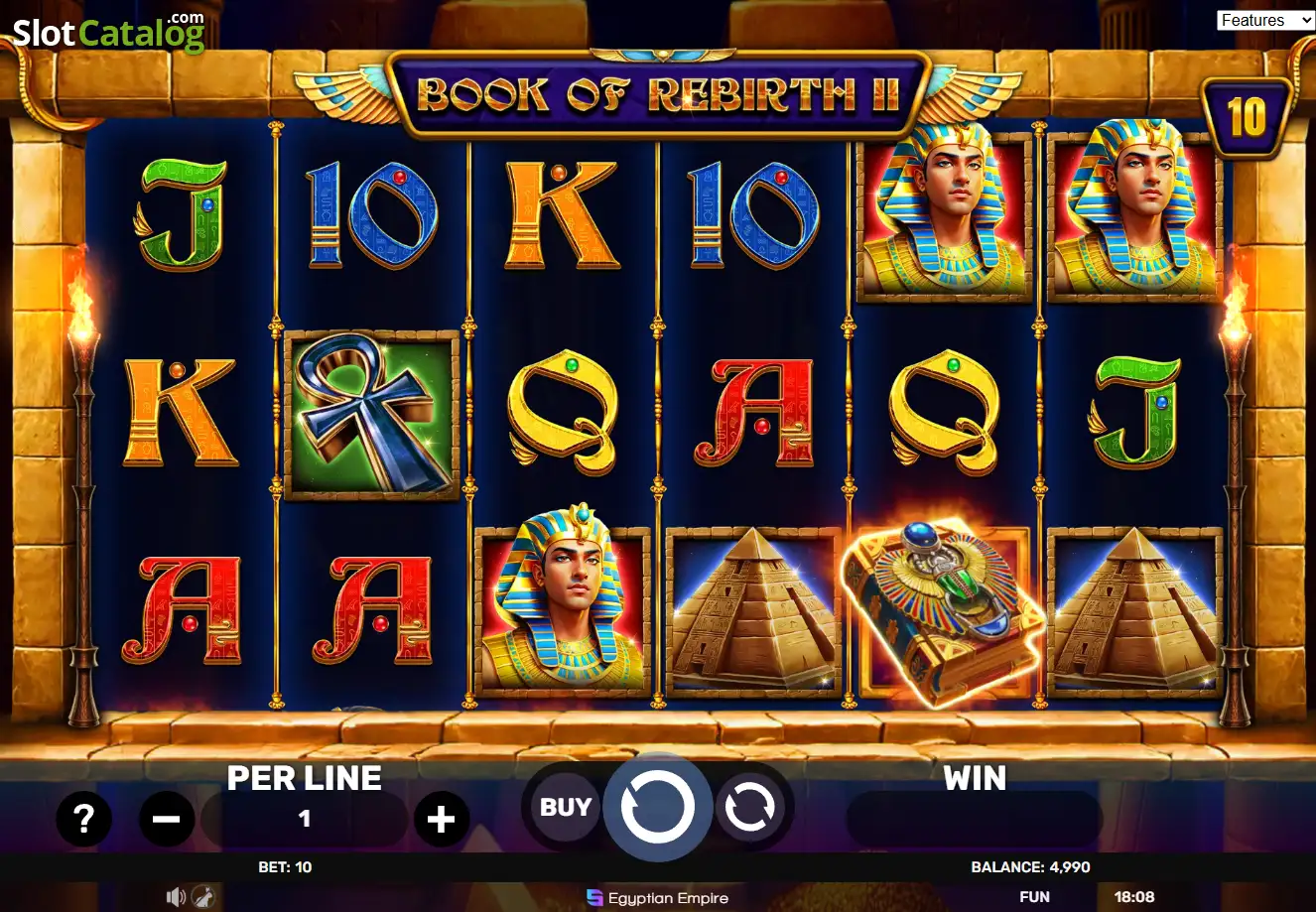Decrease per line bet with minus
The width and height of the screenshot is (1316, 912).
click(167, 819)
